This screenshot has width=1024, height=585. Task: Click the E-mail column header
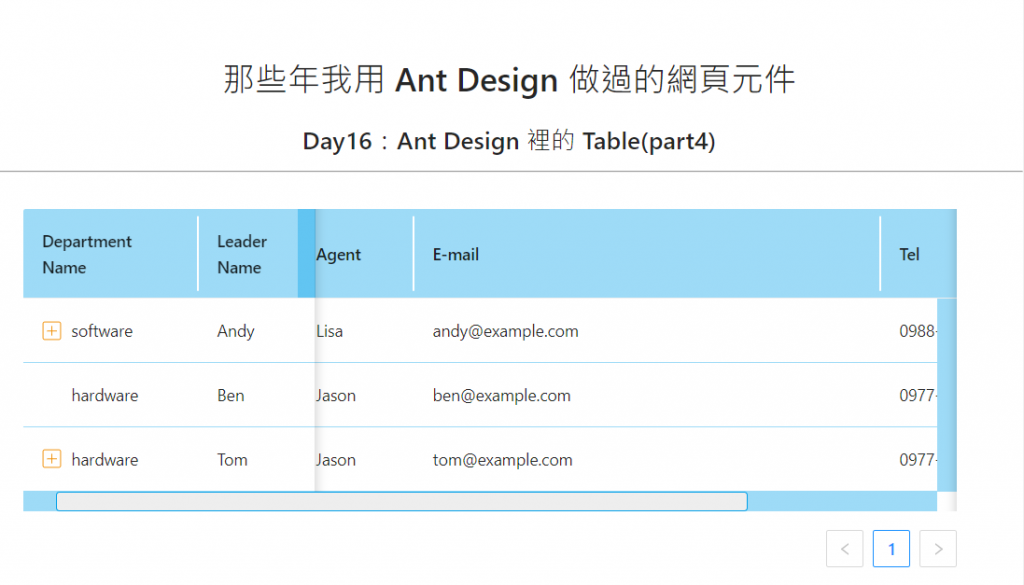point(647,254)
